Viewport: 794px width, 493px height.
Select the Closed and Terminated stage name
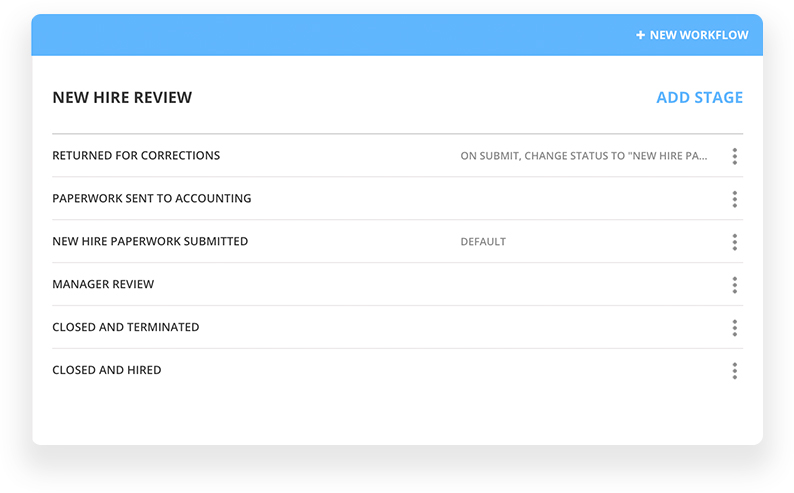coord(126,327)
